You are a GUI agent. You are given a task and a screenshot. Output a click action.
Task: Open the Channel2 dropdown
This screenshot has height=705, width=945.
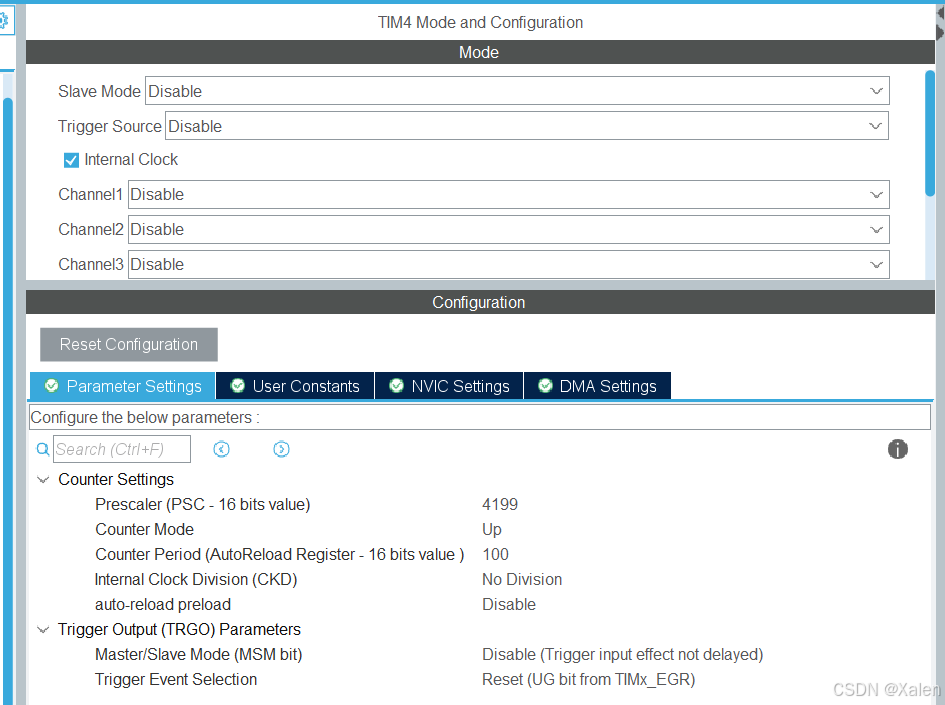click(877, 229)
